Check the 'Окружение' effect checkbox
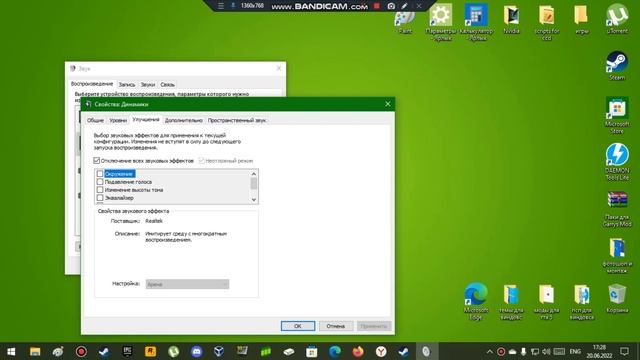This screenshot has height=360, width=640. coord(100,174)
